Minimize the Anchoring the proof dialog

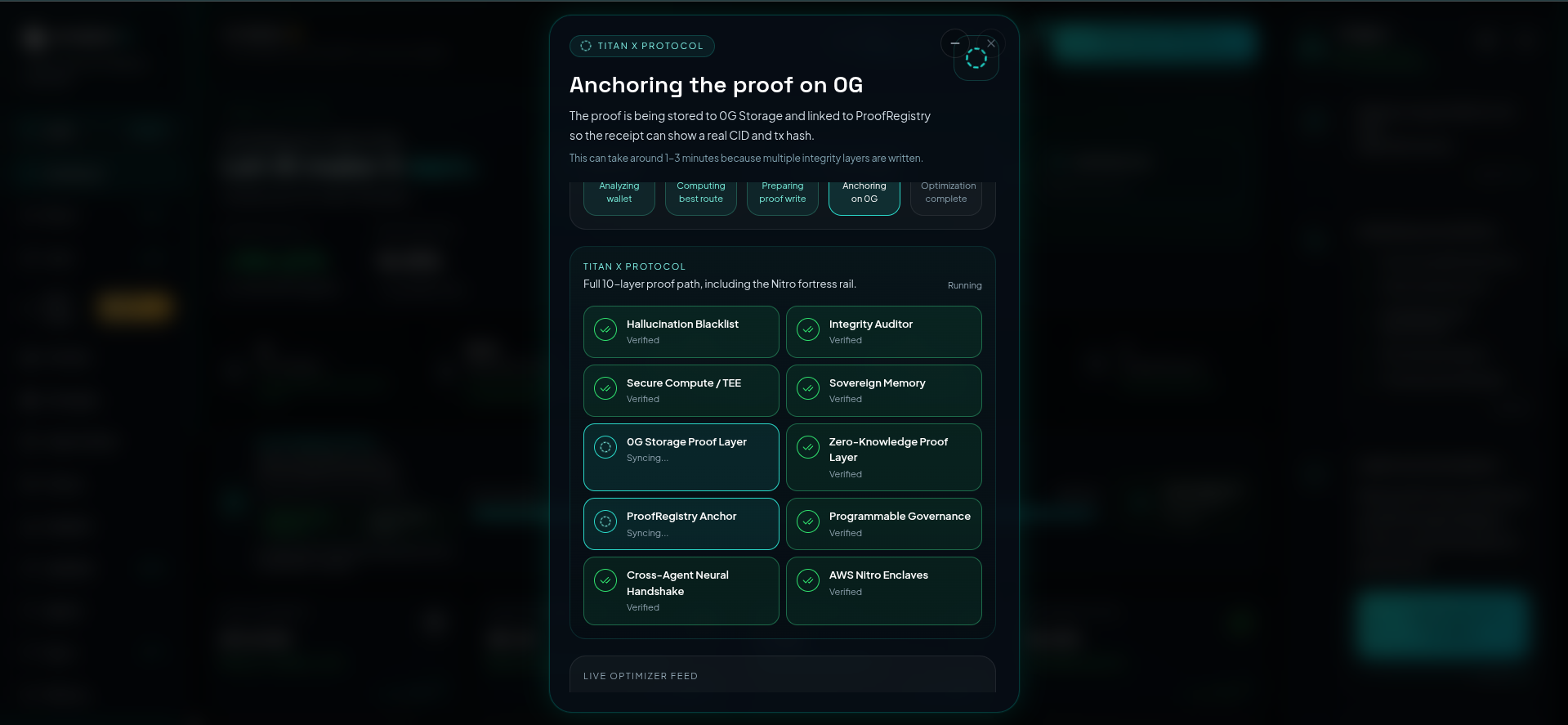[955, 43]
